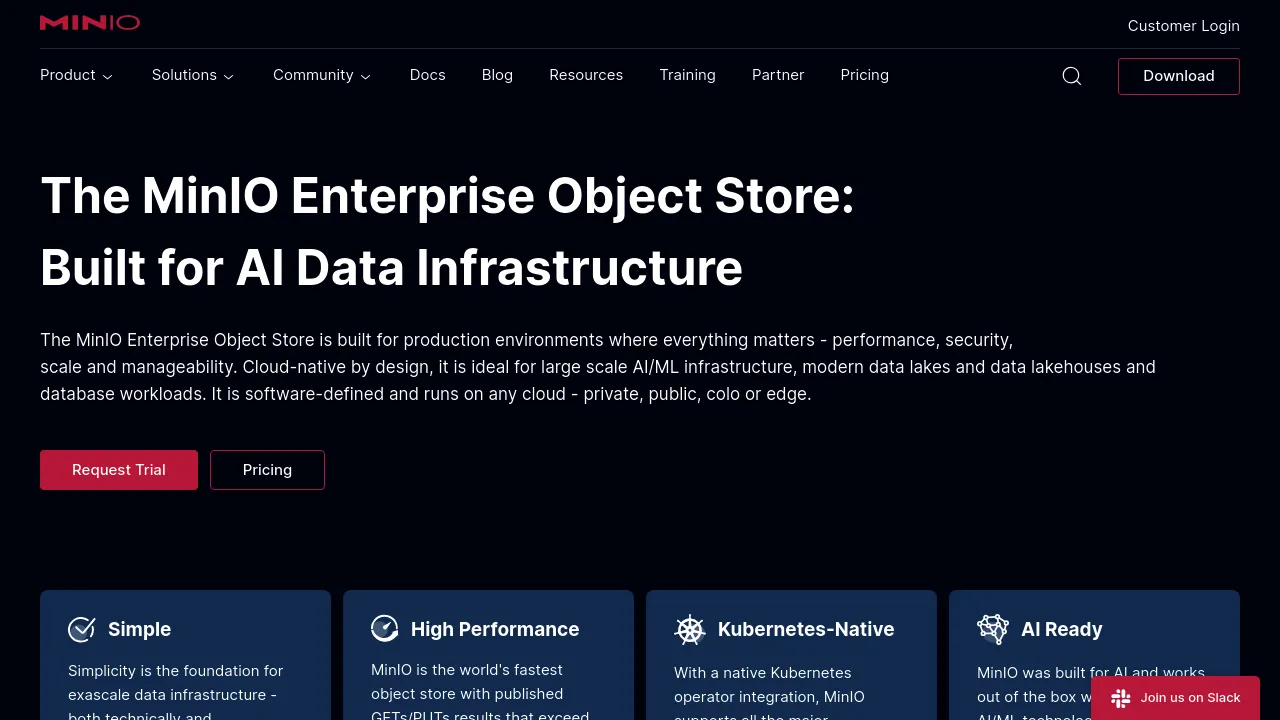This screenshot has height=720, width=1280.
Task: Open Pricing in the navigation bar
Action: point(865,75)
